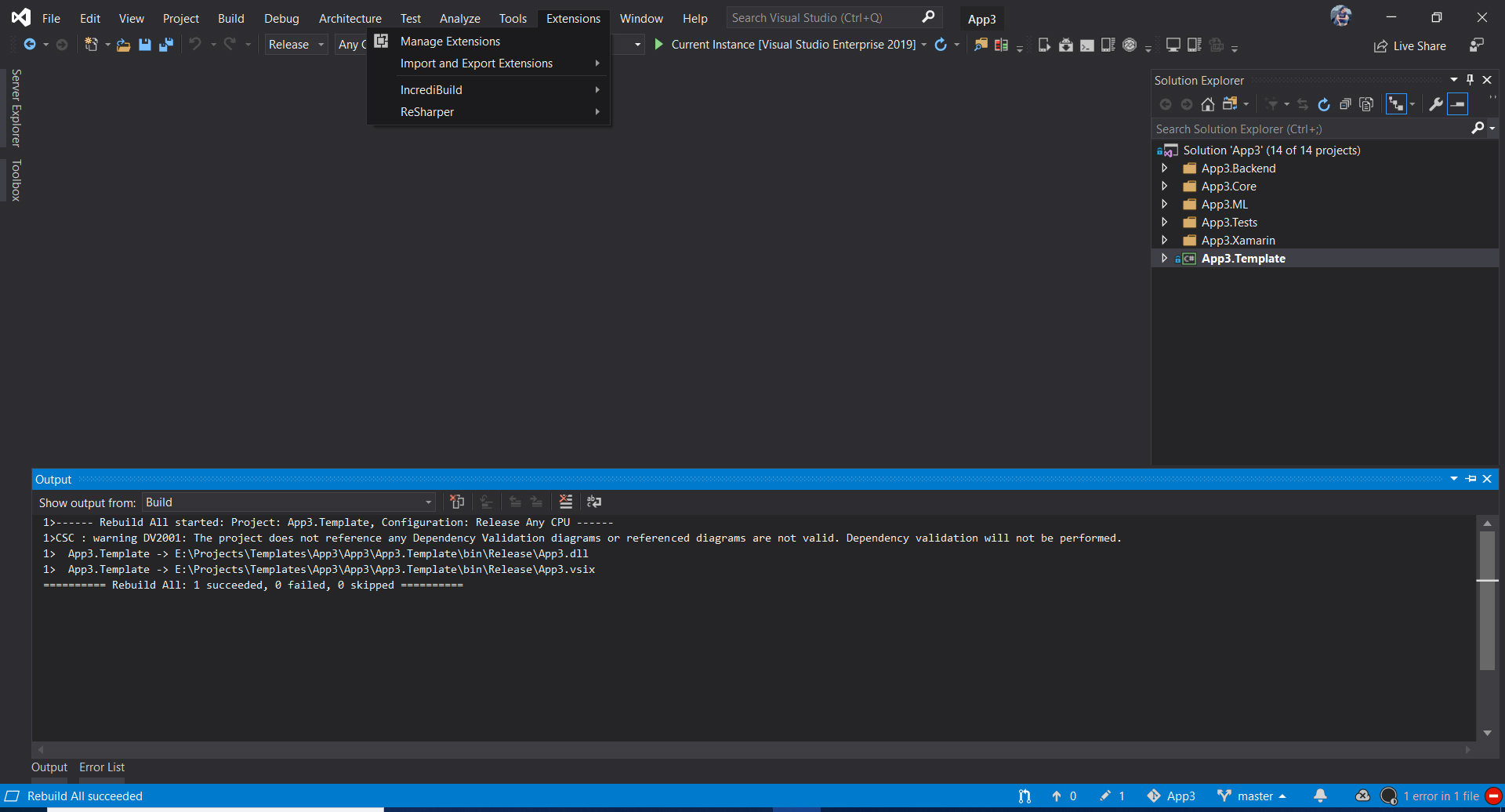Toggle Word Wrap in the Output panel
Viewport: 1505px width, 812px height.
click(594, 502)
